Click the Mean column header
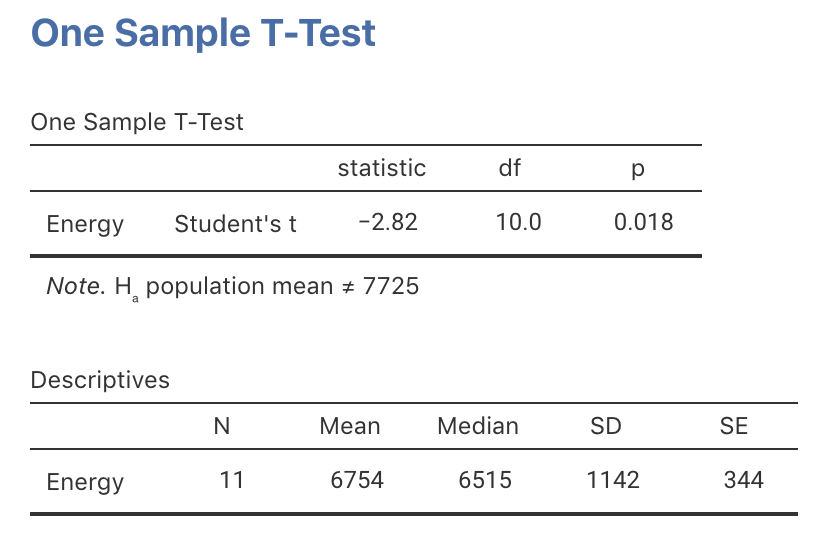The image size is (820, 536). coord(349,426)
